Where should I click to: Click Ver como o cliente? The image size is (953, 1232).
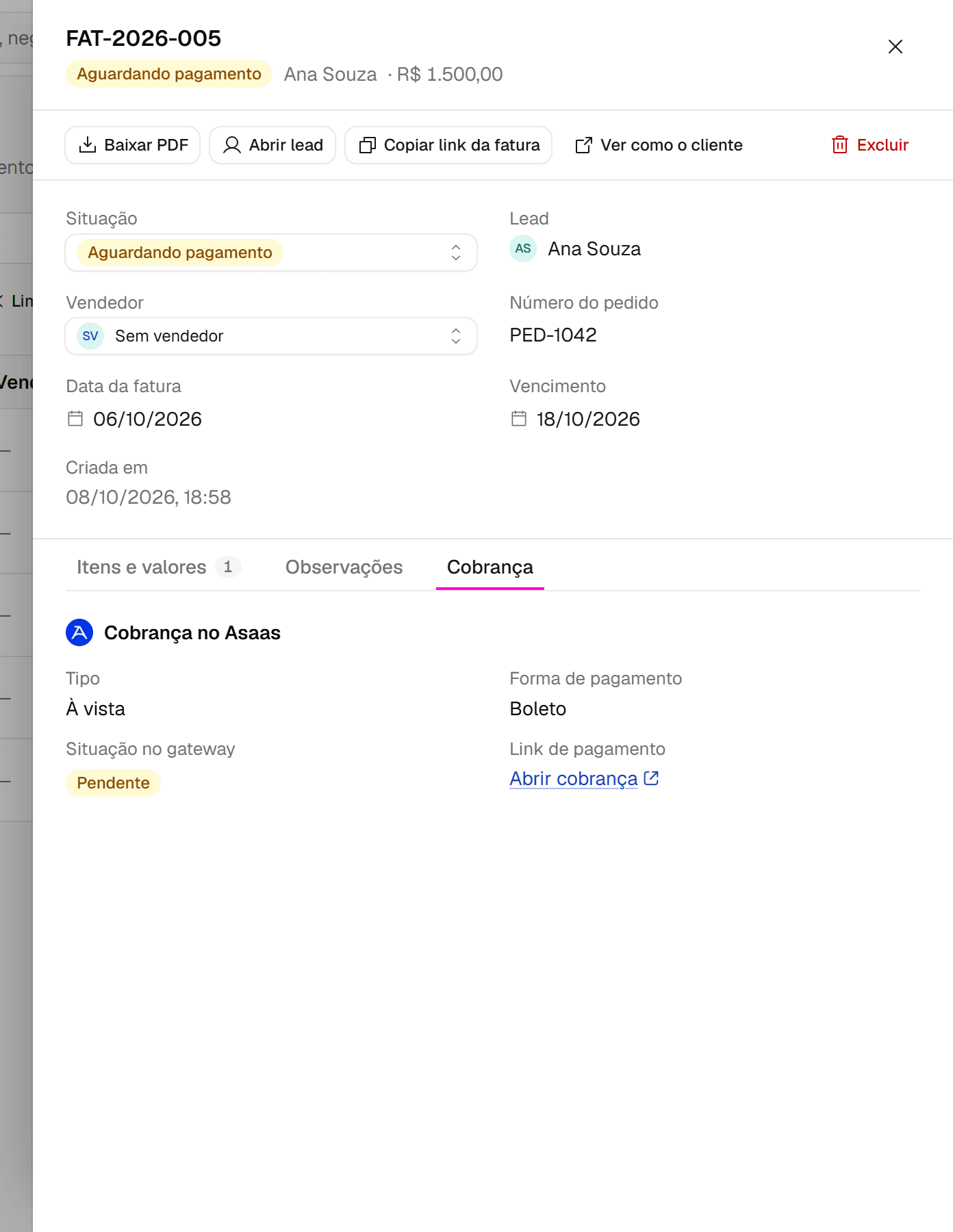659,145
